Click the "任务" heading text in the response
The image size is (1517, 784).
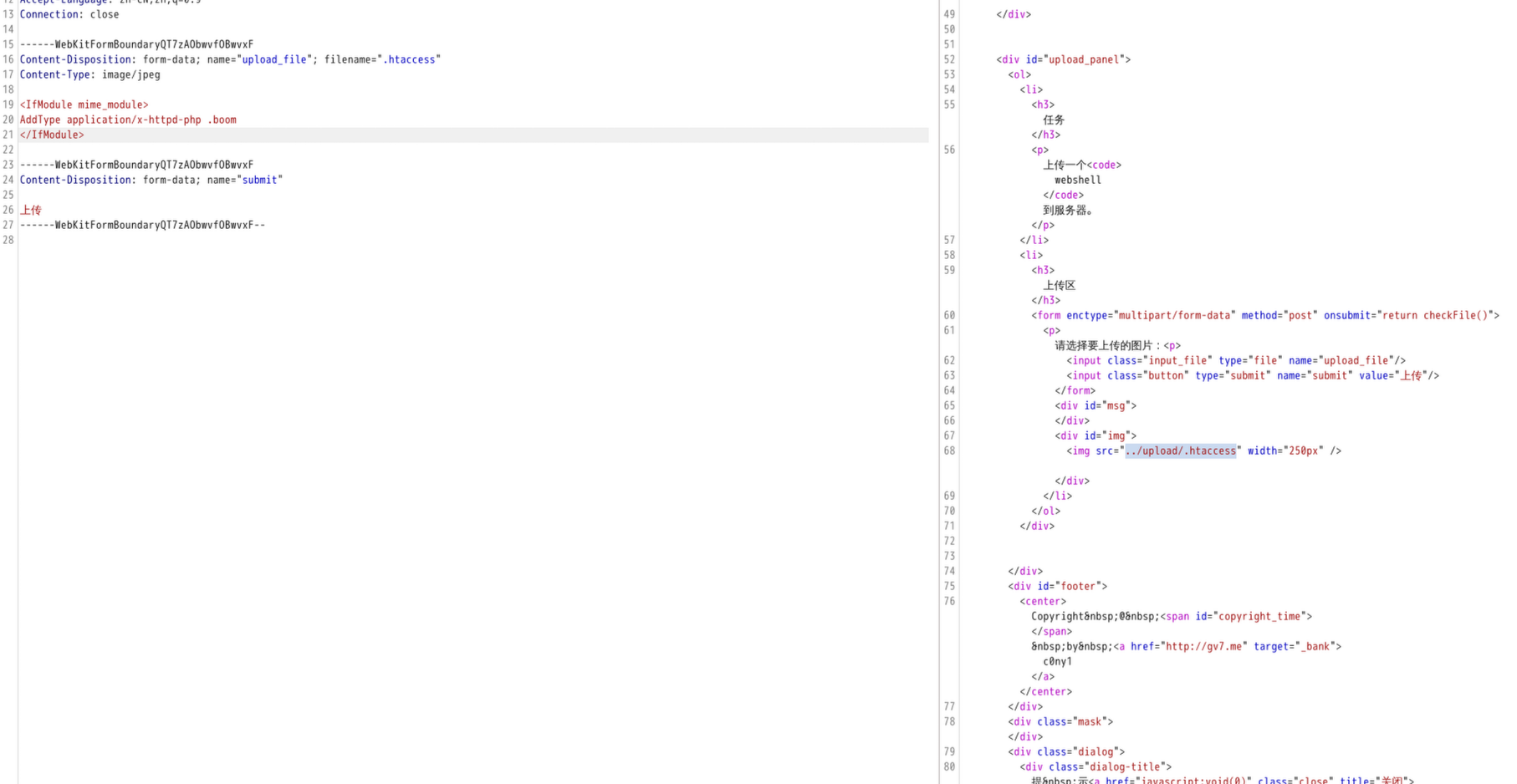pos(1054,120)
